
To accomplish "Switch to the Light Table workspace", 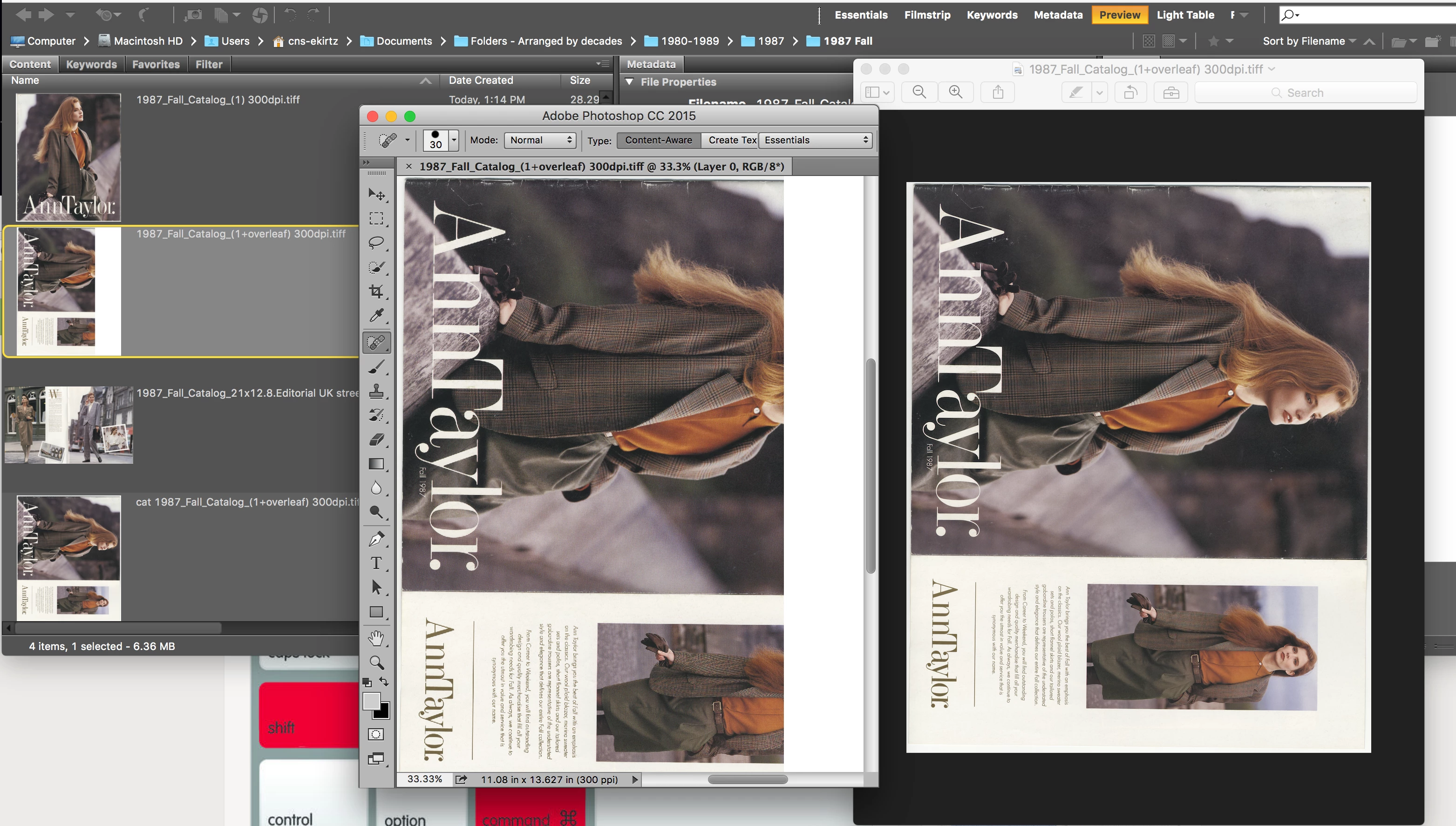I will 1185,15.
